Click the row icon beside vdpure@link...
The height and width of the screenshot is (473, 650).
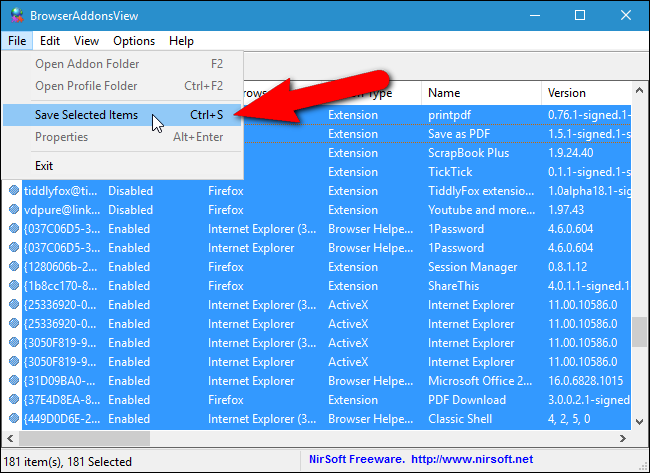click(x=14, y=209)
